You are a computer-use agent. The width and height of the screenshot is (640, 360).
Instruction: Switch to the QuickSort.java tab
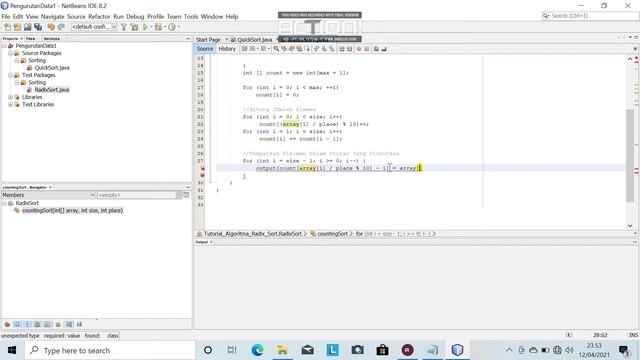point(254,40)
